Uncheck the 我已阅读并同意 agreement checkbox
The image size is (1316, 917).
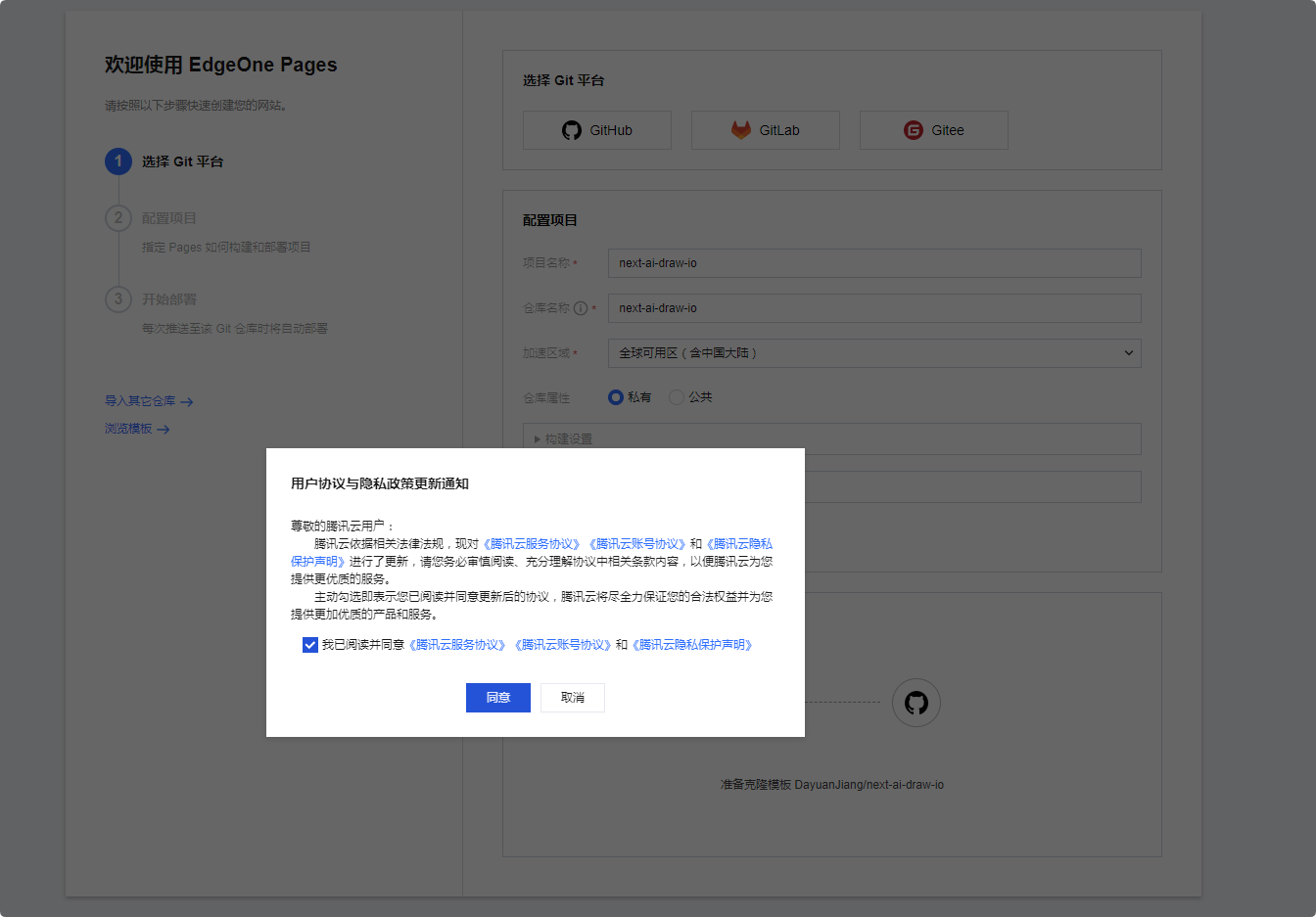pyautogui.click(x=310, y=645)
